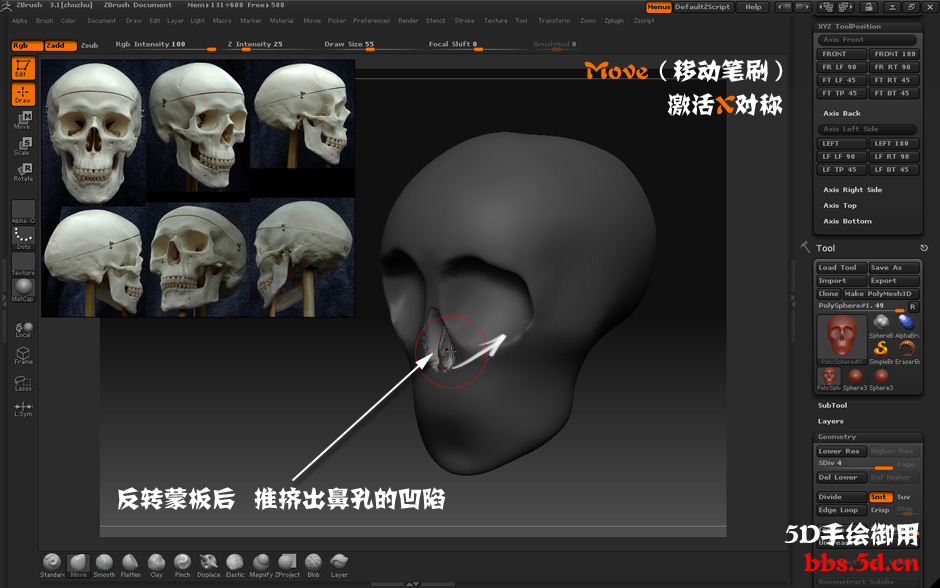Click the FRONT 180 view button
Image resolution: width=940 pixels, height=588 pixels.
click(894, 54)
